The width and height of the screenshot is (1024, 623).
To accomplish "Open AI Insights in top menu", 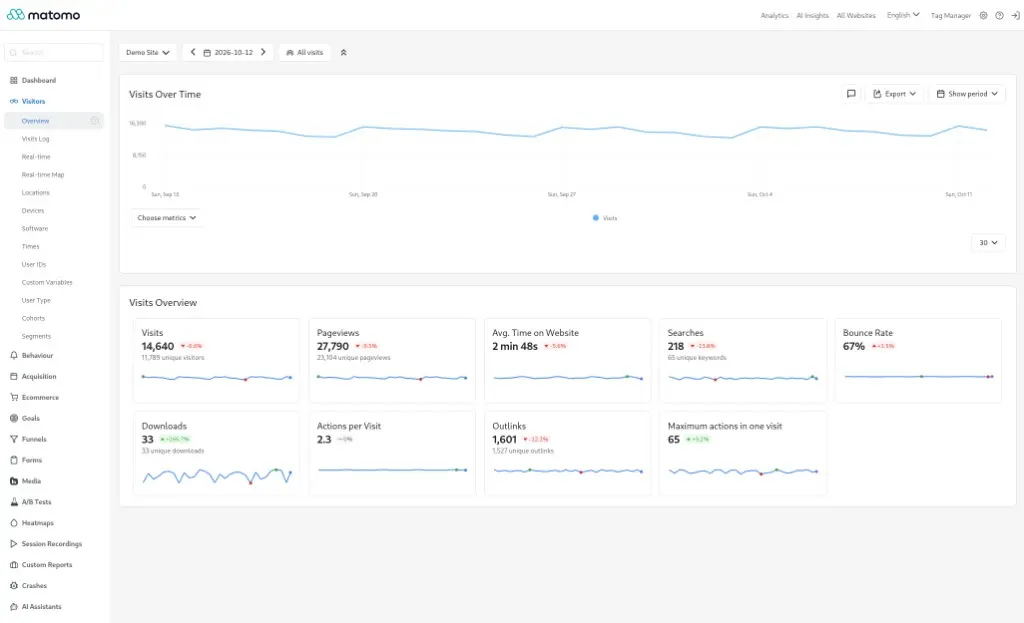I will click(x=812, y=15).
